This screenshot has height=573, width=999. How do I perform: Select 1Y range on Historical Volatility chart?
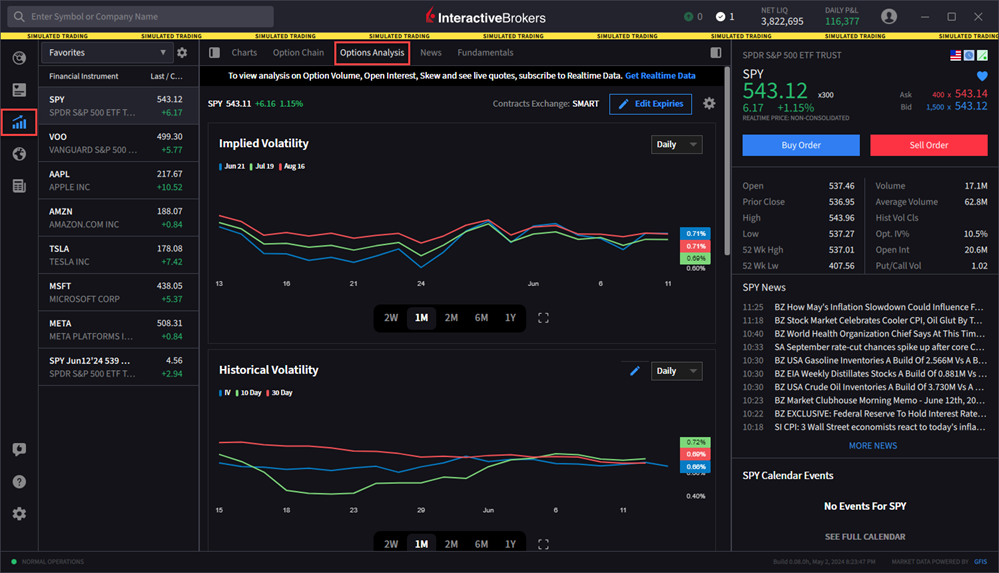(x=510, y=544)
